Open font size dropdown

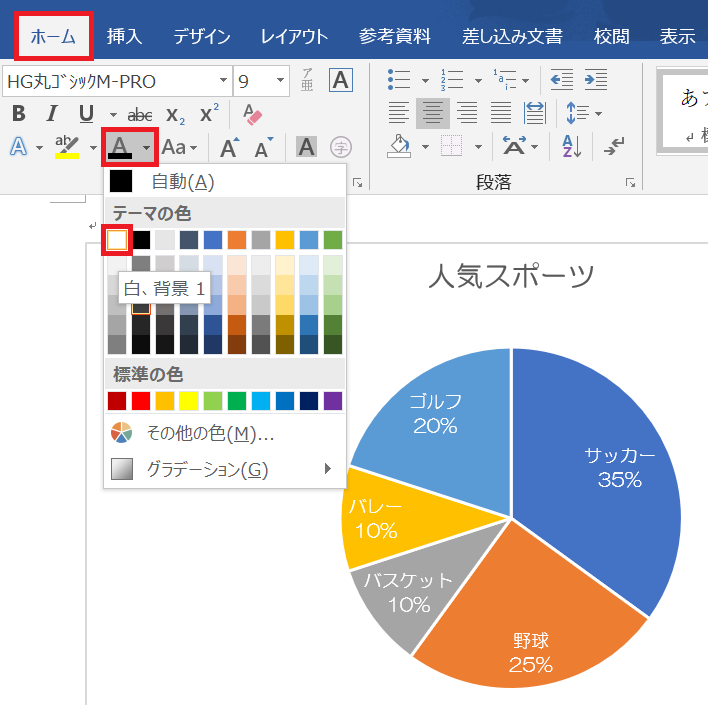(x=280, y=80)
